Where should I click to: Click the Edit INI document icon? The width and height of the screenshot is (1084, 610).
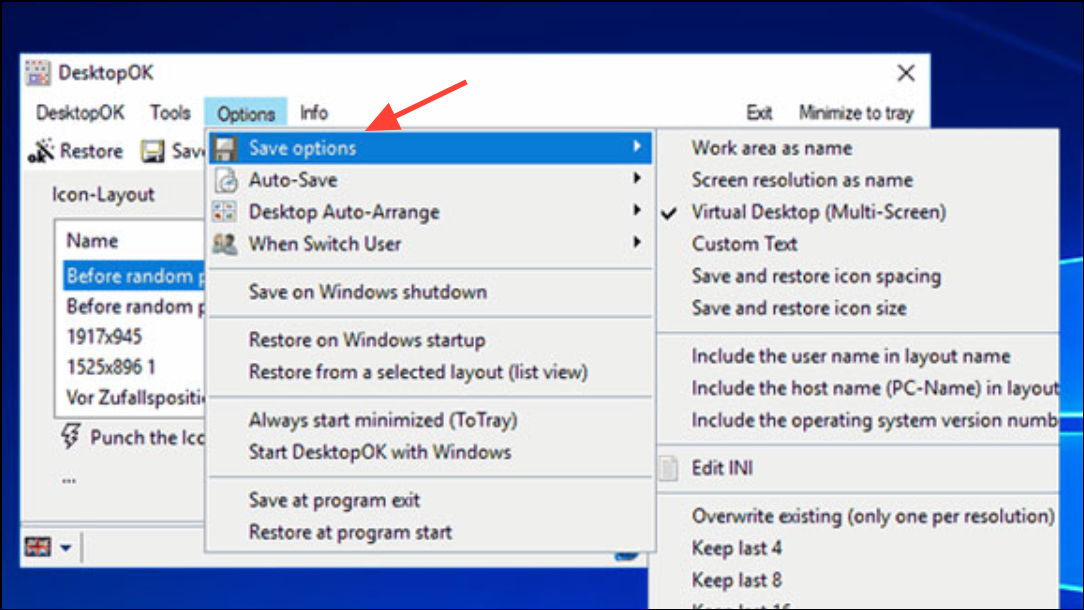click(x=669, y=468)
